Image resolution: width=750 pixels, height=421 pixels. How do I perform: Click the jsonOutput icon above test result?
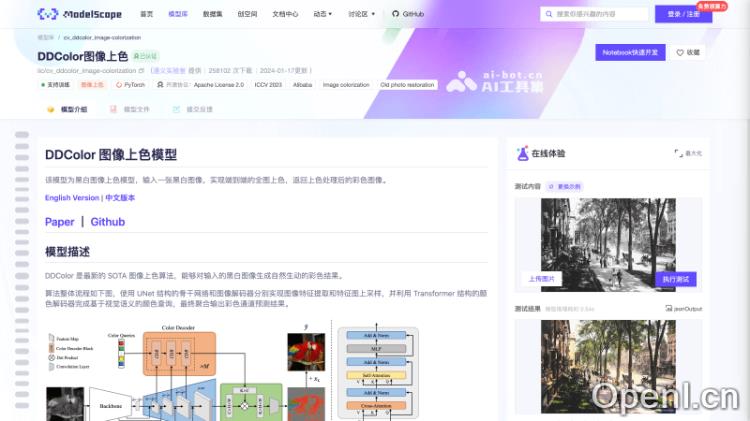point(668,308)
